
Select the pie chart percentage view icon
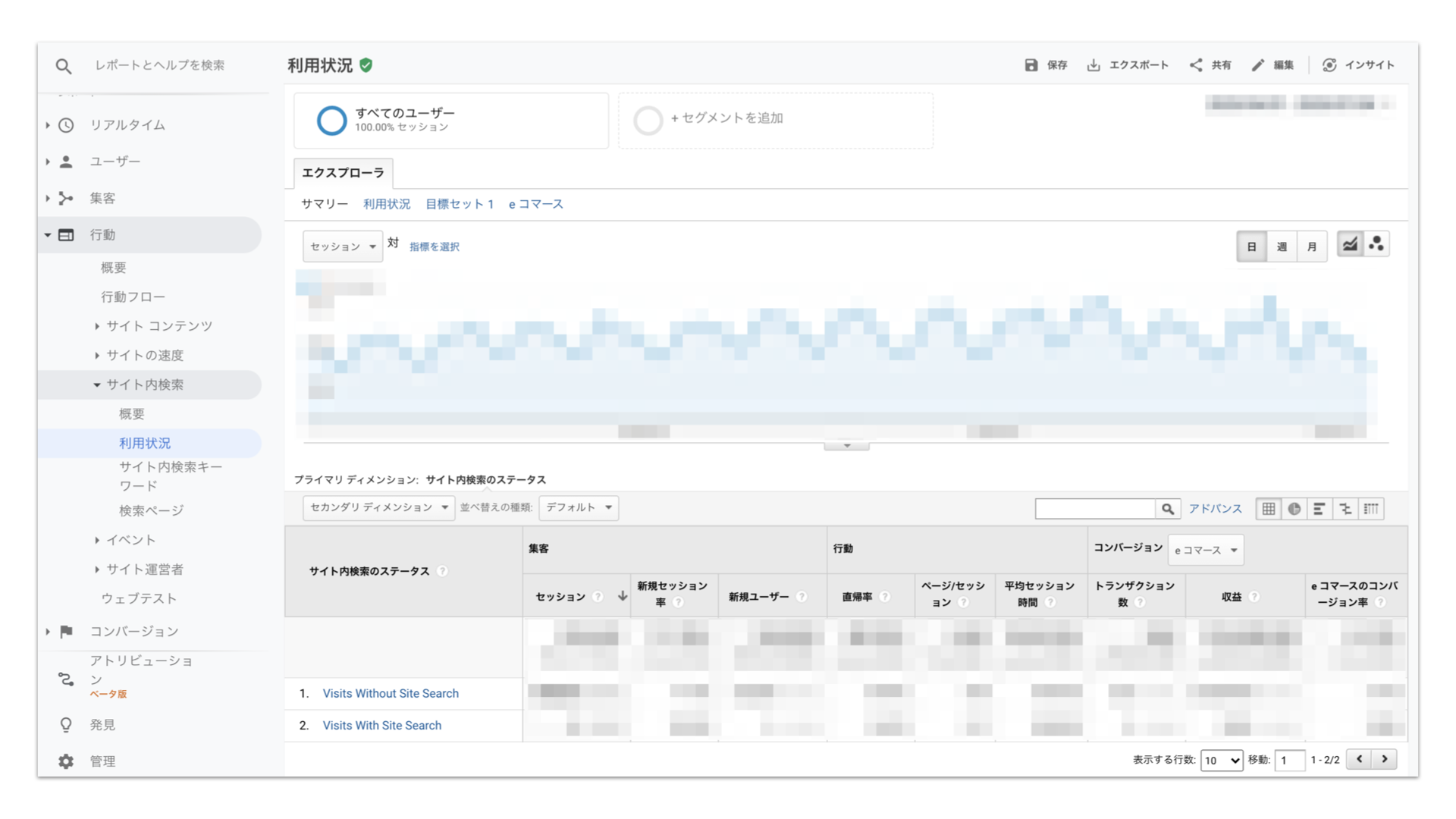click(x=1294, y=509)
